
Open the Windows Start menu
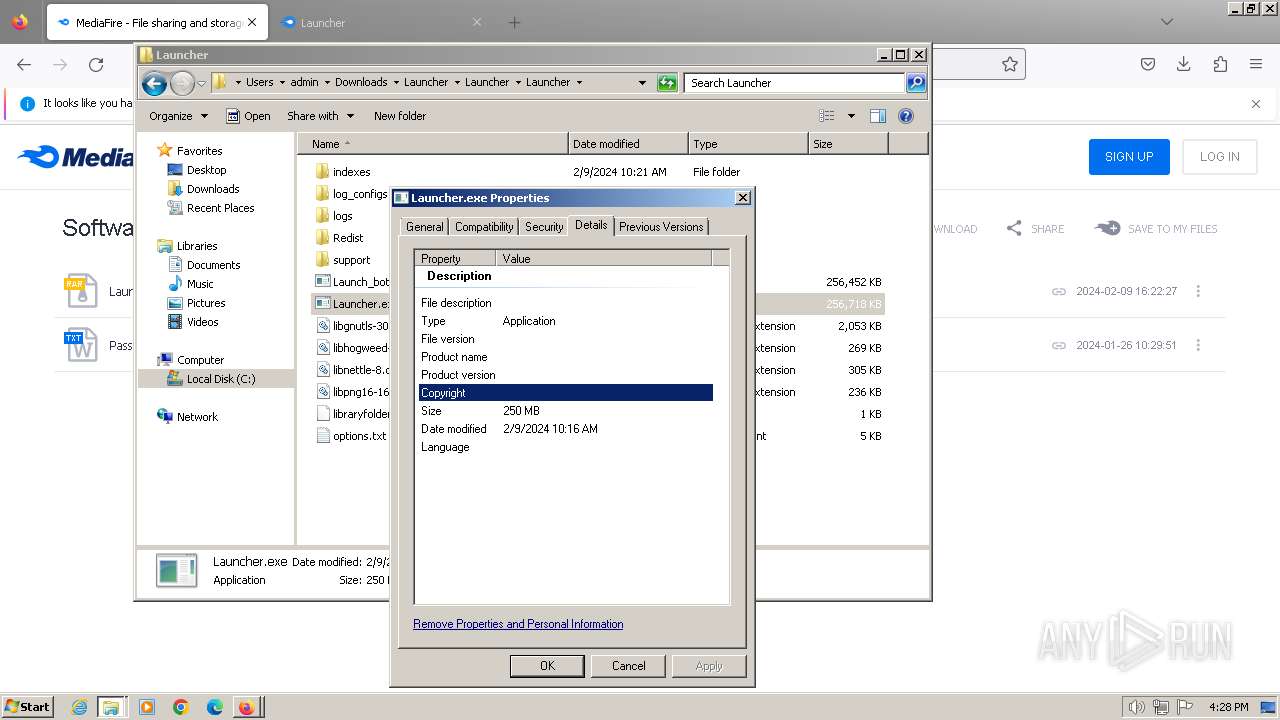28,706
